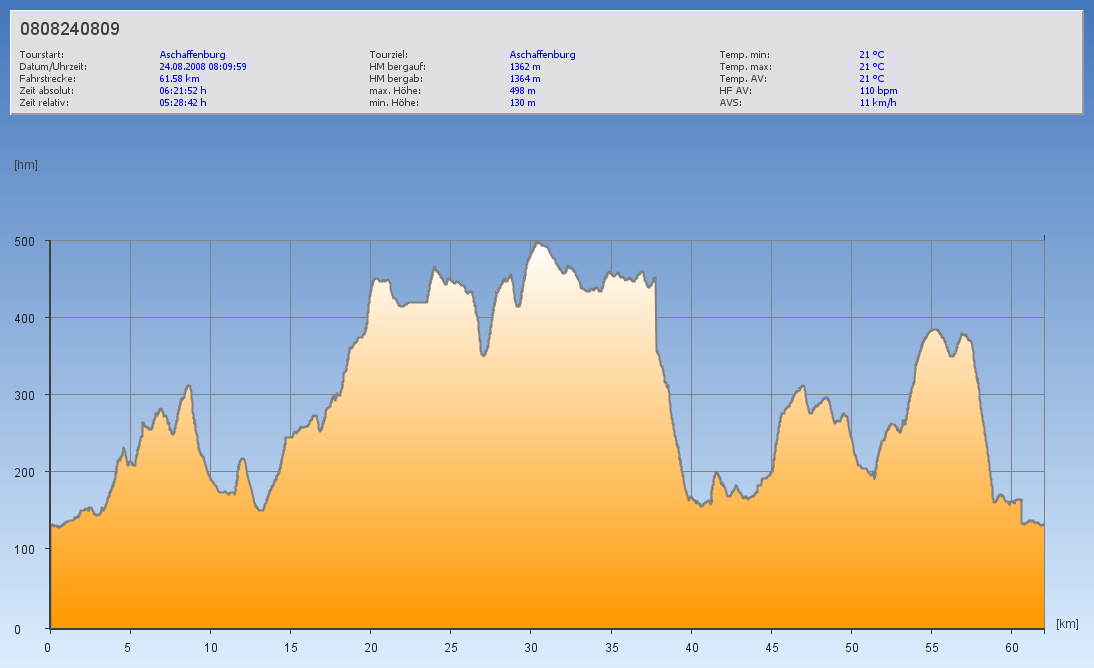
Task: Select the HM bergab value 1364 m
Action: (525, 78)
